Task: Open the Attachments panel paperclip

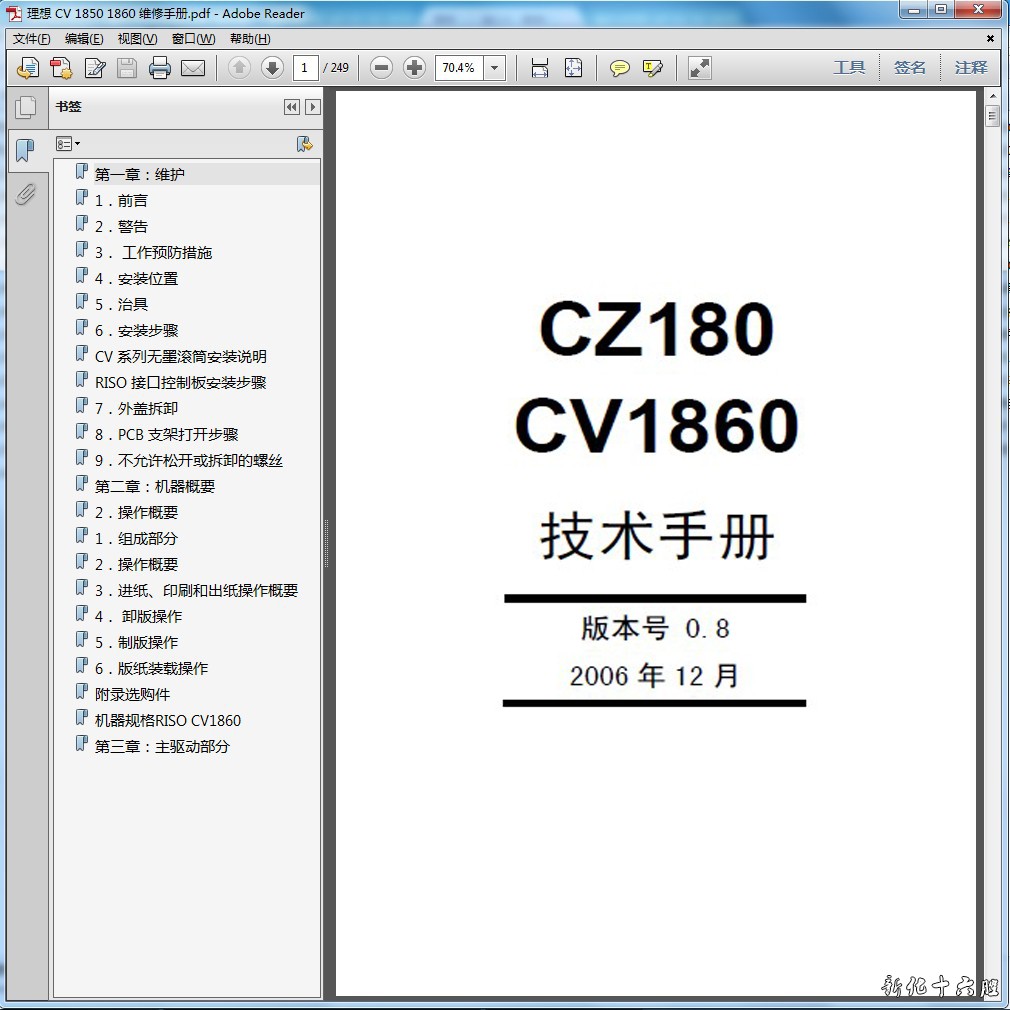Action: 25,194
